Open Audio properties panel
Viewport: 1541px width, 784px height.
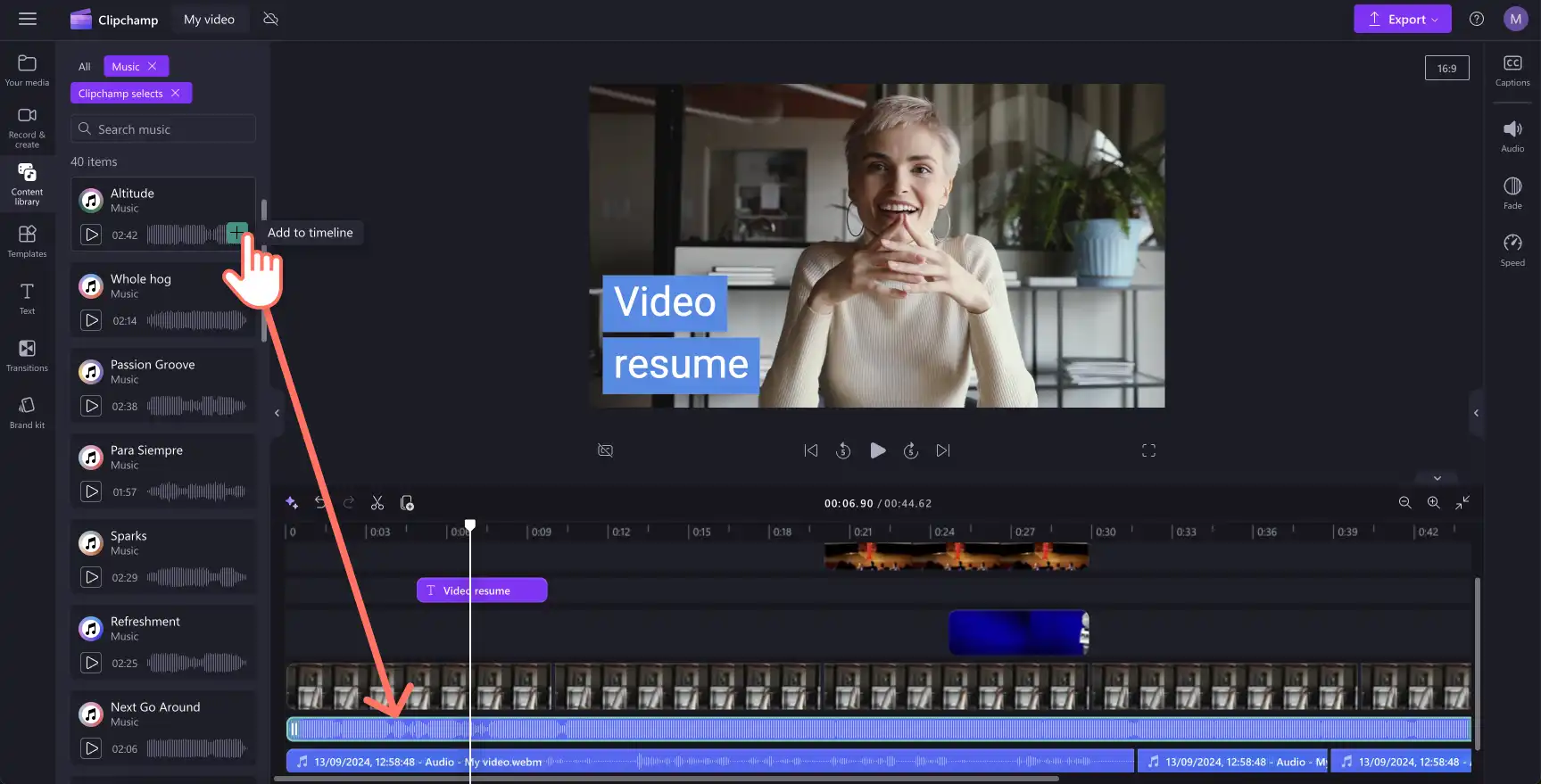(1512, 136)
